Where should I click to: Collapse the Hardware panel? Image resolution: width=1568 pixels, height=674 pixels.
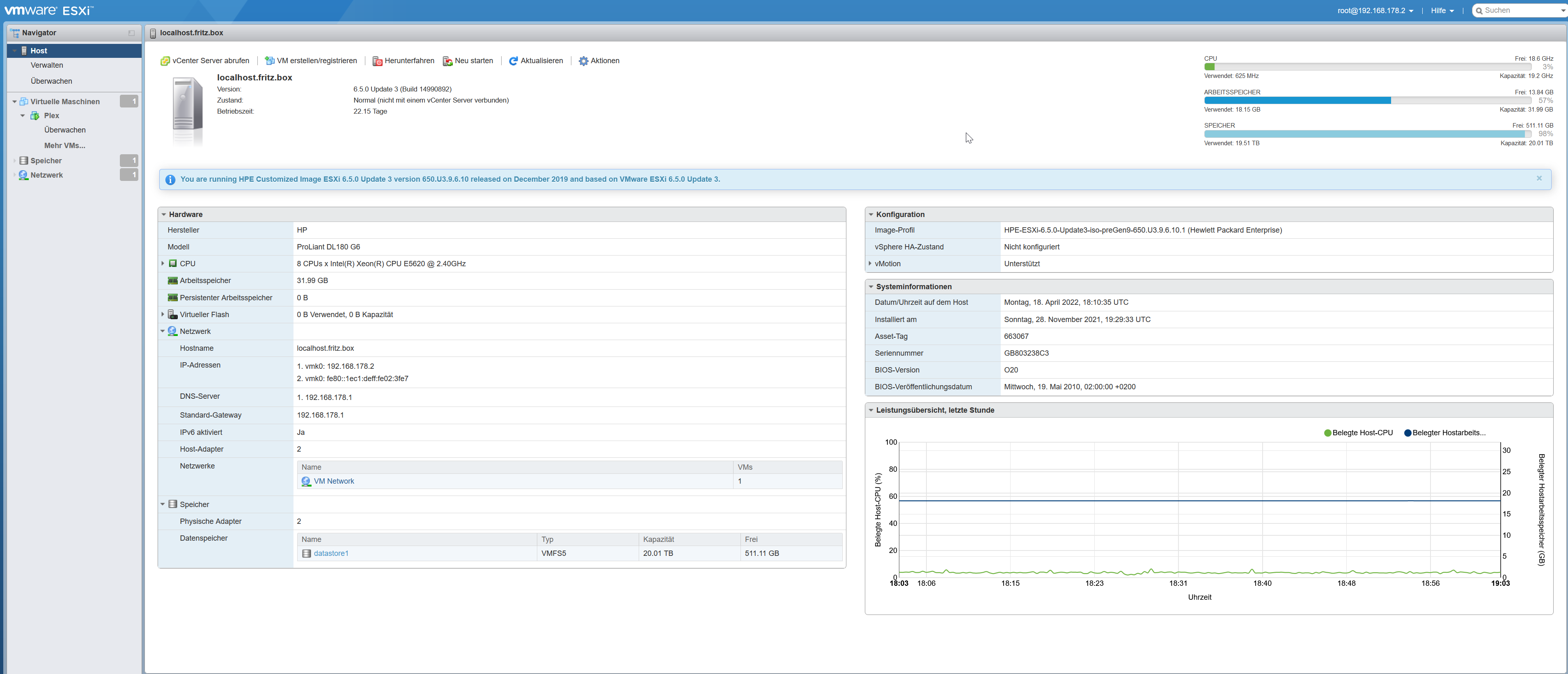click(164, 215)
